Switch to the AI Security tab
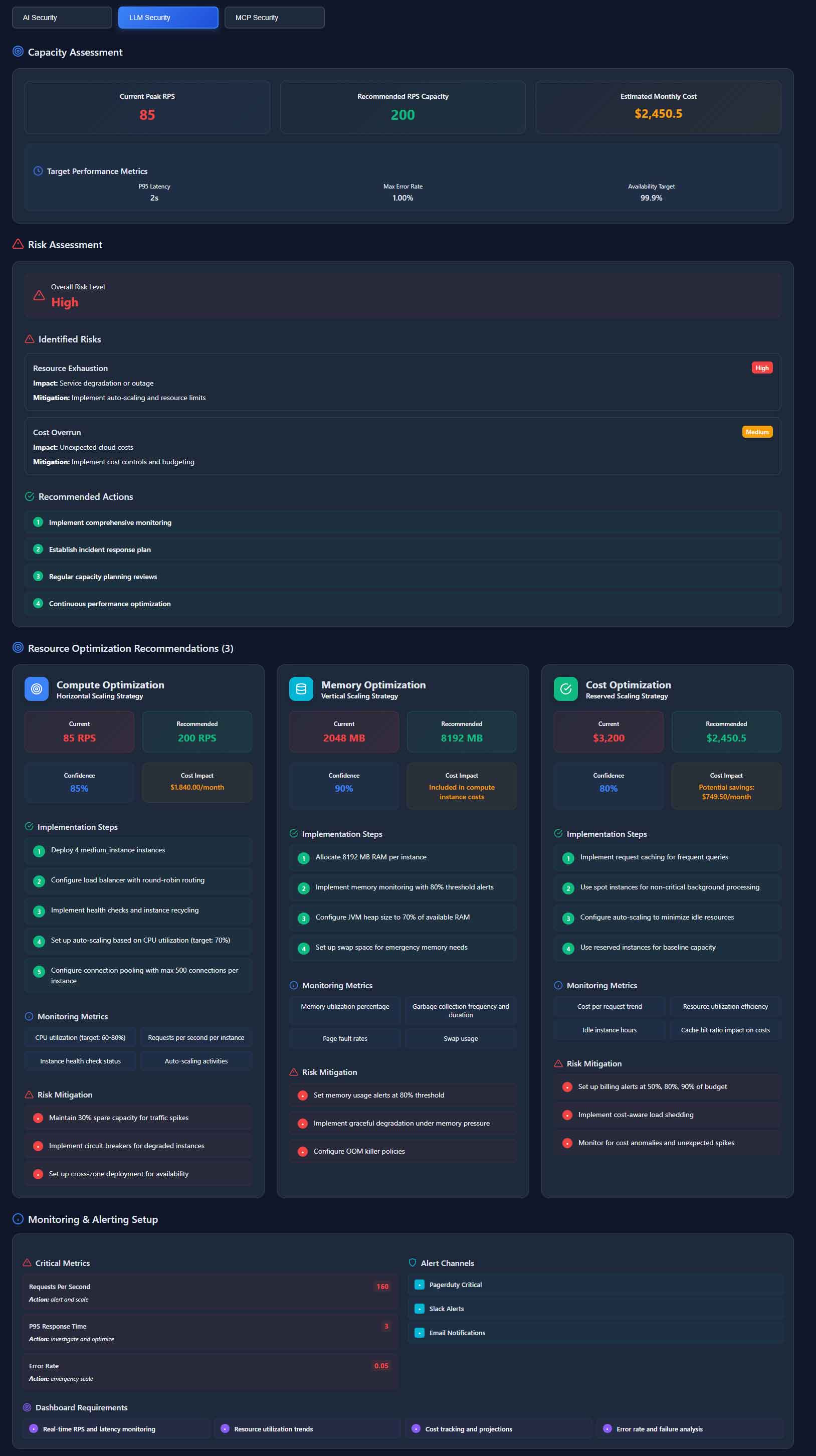The height and width of the screenshot is (1456, 816). point(62,18)
